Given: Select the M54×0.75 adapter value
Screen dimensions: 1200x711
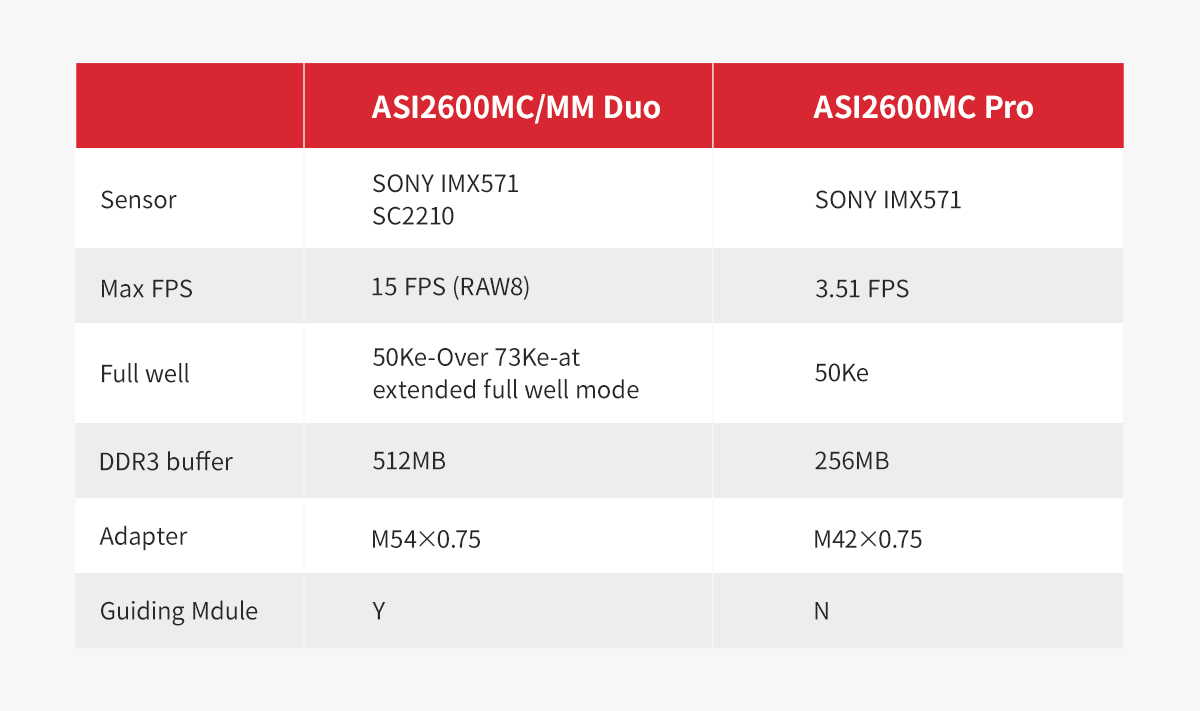Looking at the screenshot, I should 426,540.
